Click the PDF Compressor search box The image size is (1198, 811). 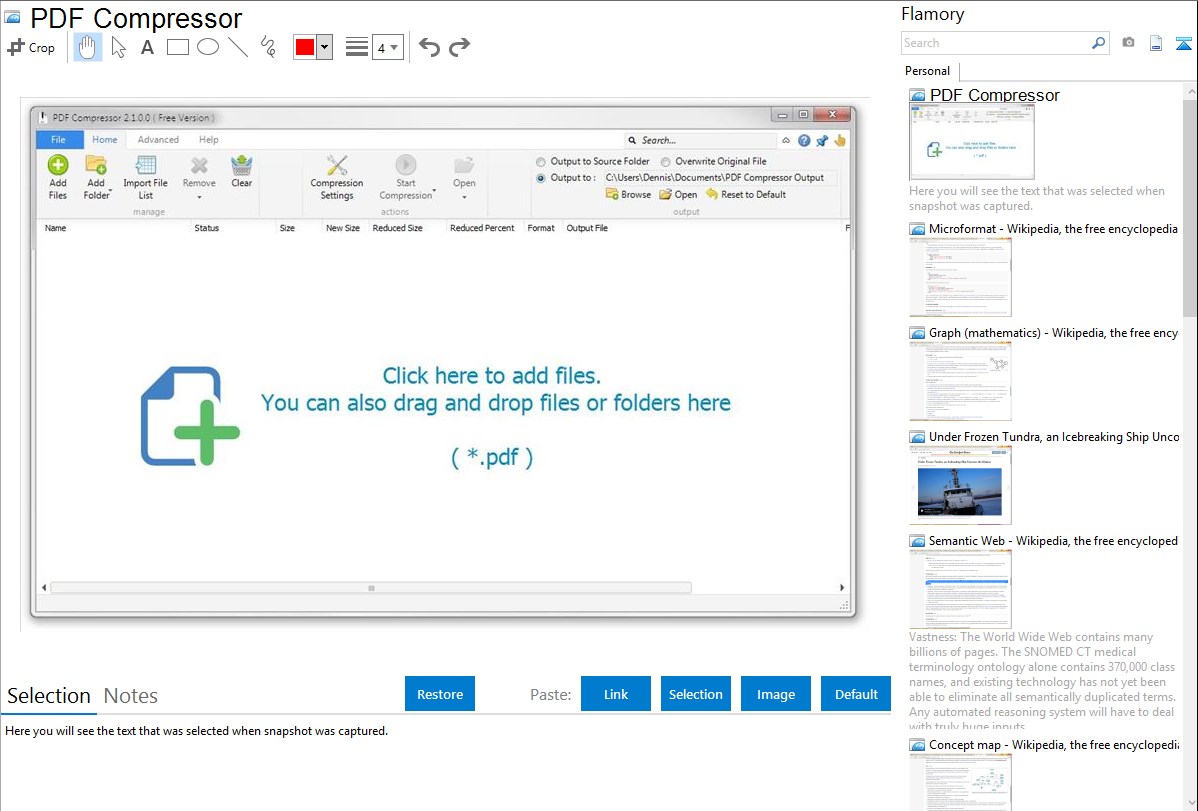[699, 141]
